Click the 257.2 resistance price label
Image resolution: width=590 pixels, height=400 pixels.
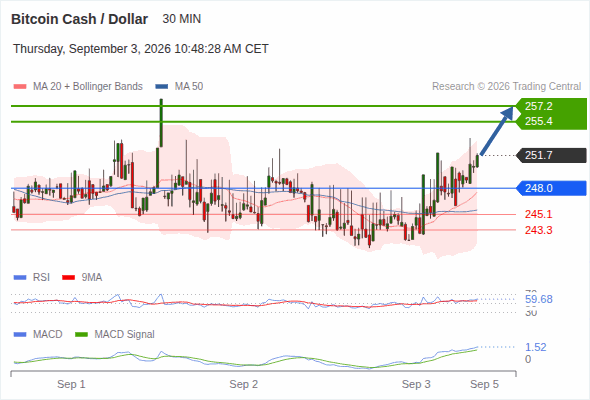pos(538,106)
